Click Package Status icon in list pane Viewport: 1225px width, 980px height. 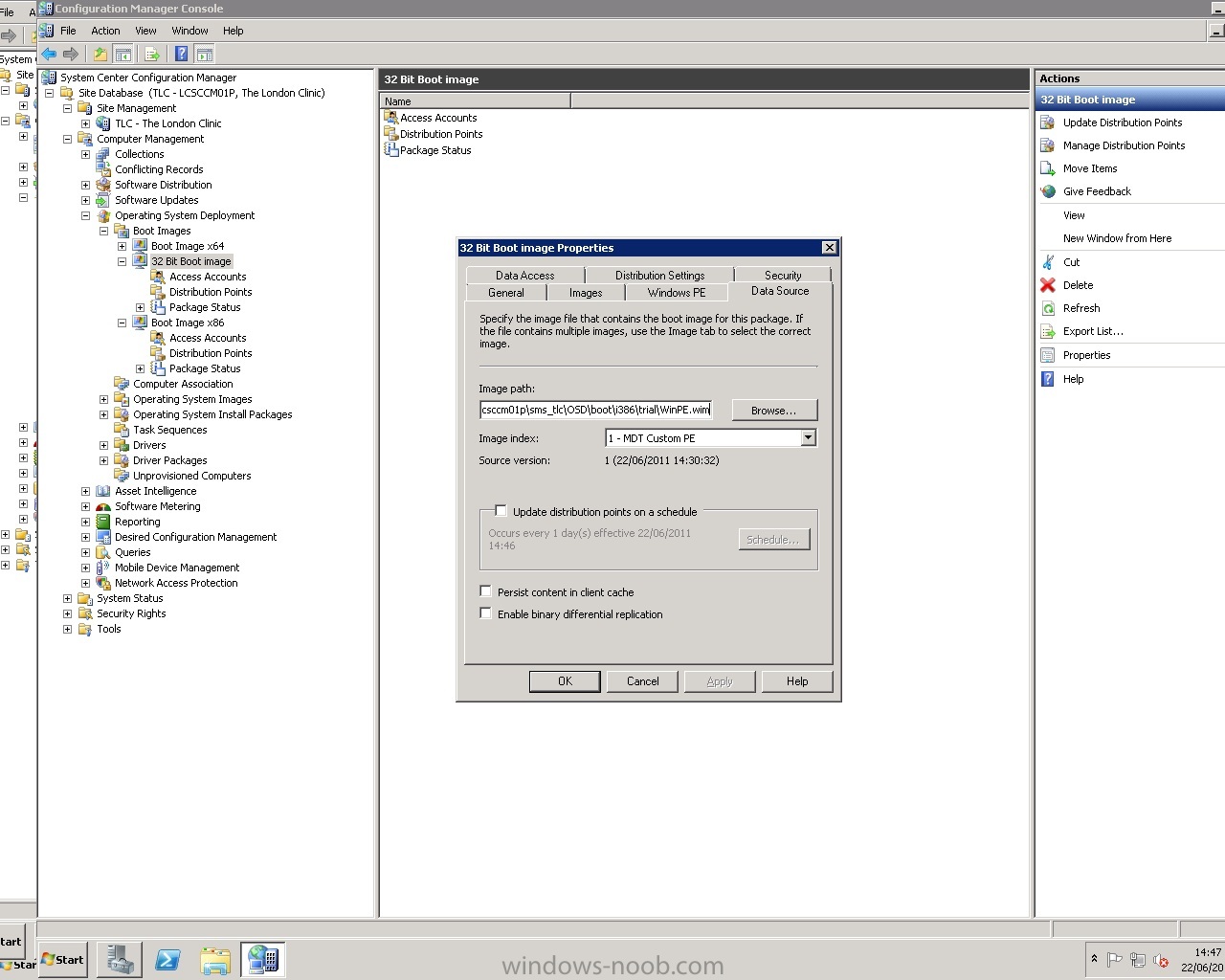[390, 150]
